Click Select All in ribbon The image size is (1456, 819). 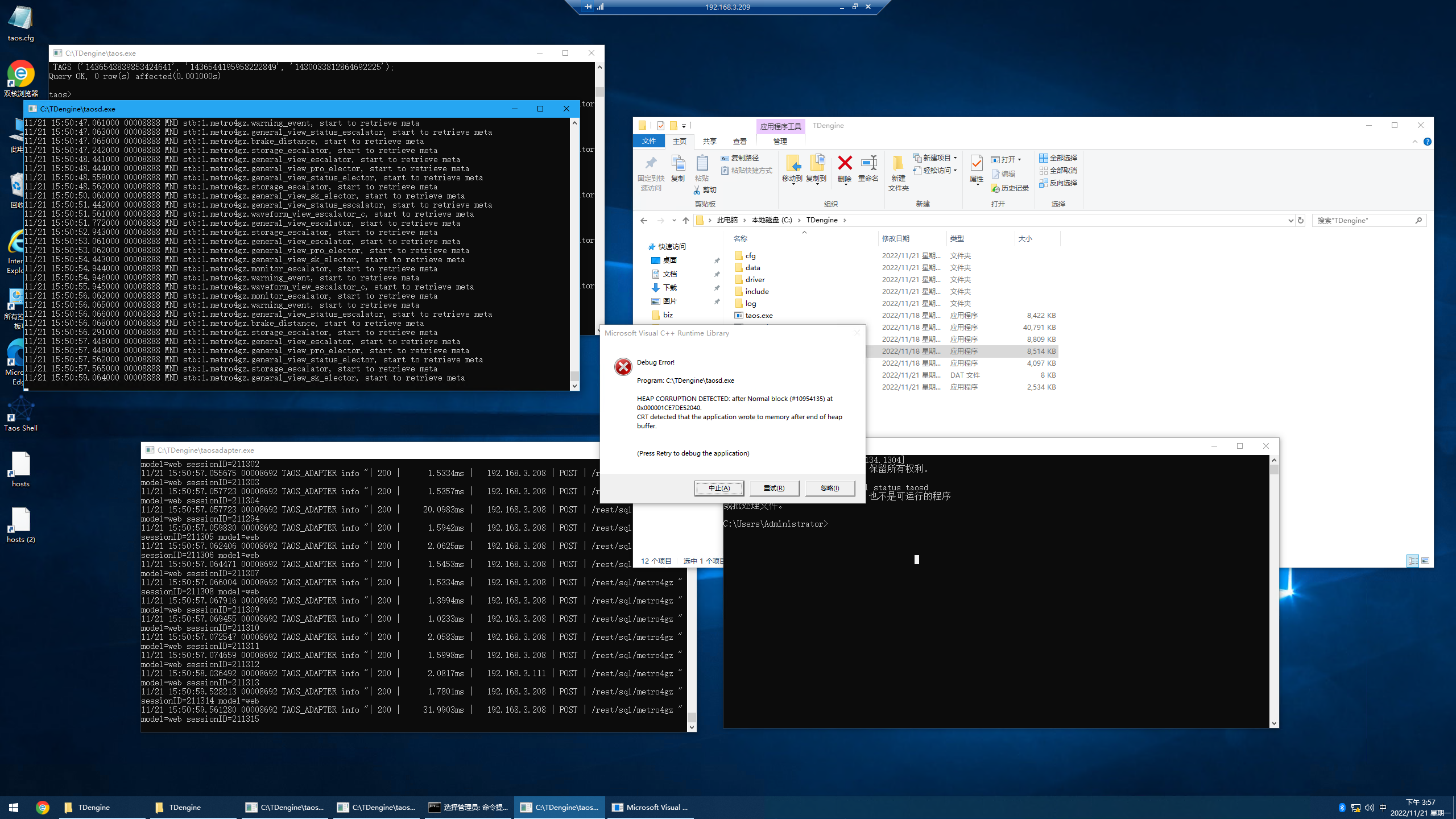[1058, 158]
